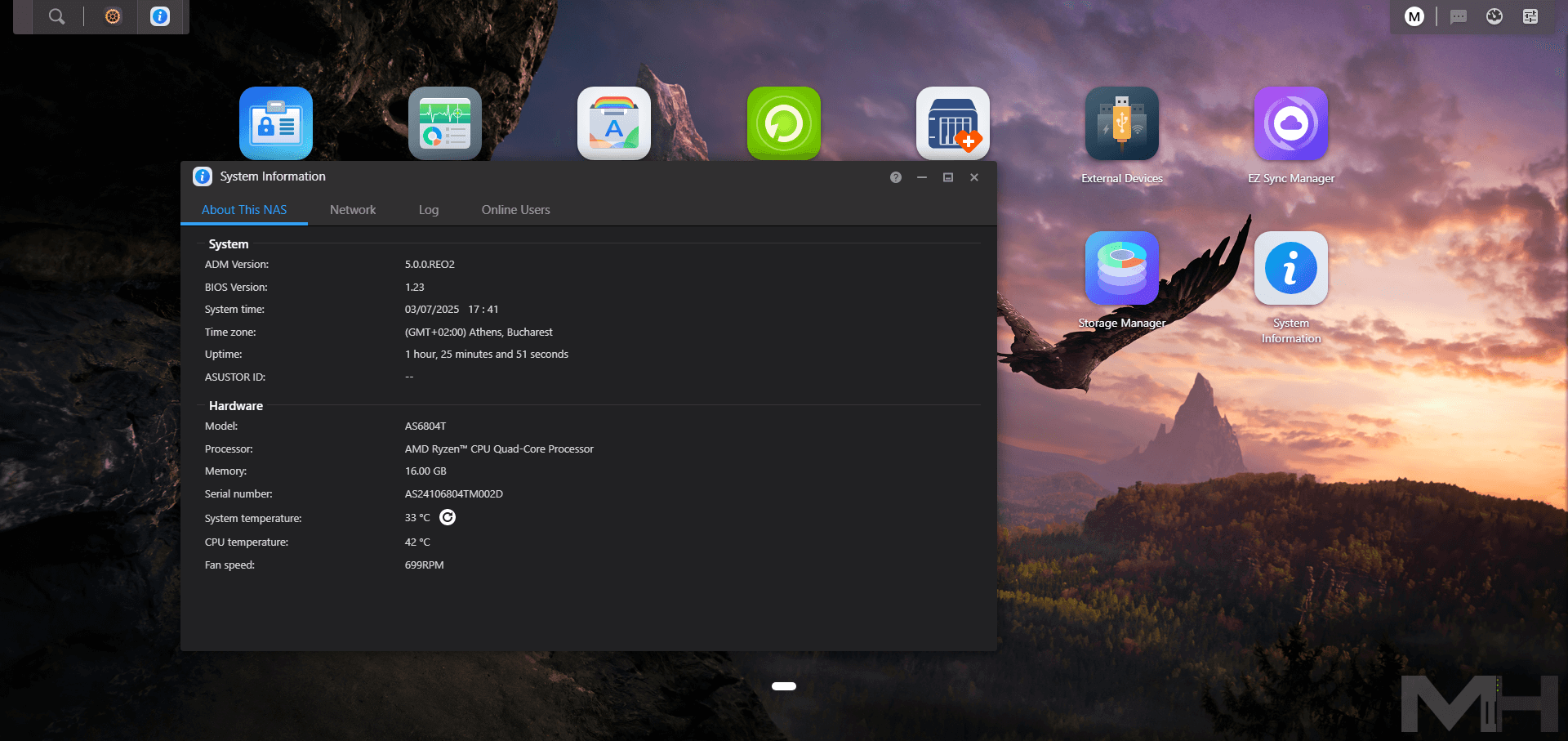Open the search magnifier in the taskbar

[56, 16]
